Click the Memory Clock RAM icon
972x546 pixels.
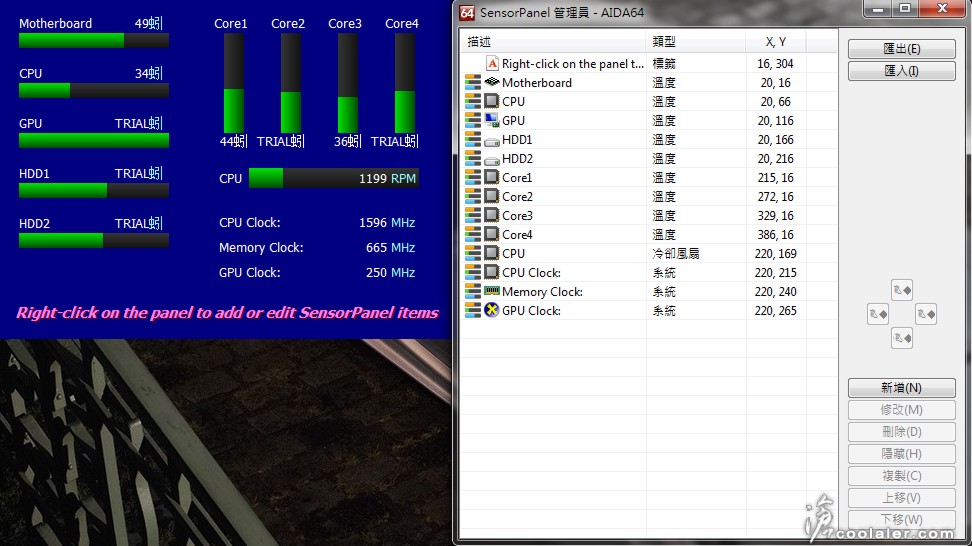[x=492, y=291]
